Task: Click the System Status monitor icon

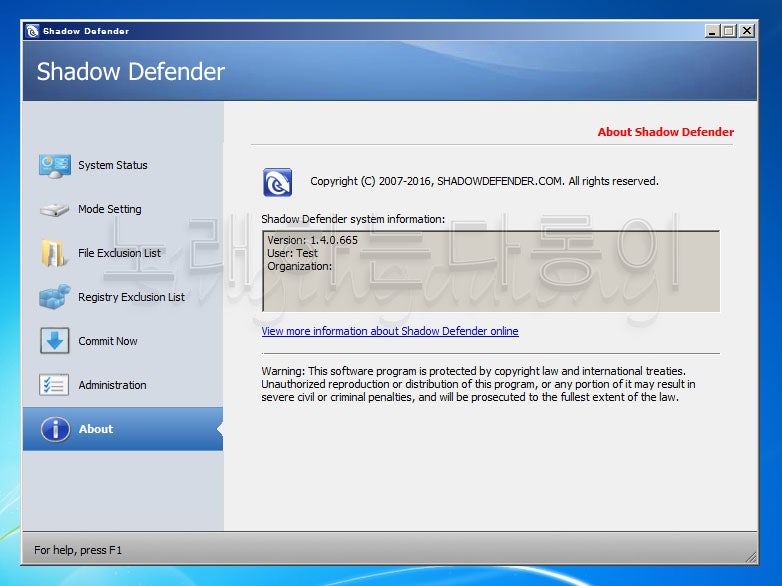Action: pyautogui.click(x=54, y=166)
